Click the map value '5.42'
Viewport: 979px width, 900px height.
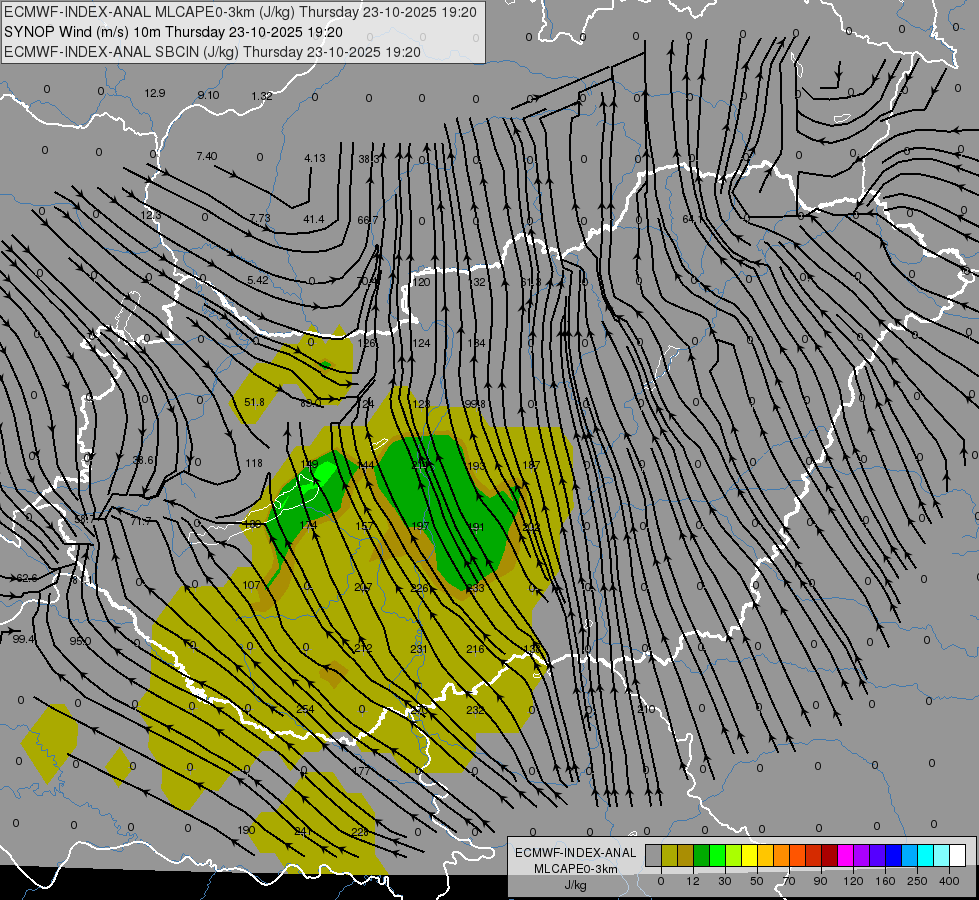pyautogui.click(x=258, y=280)
